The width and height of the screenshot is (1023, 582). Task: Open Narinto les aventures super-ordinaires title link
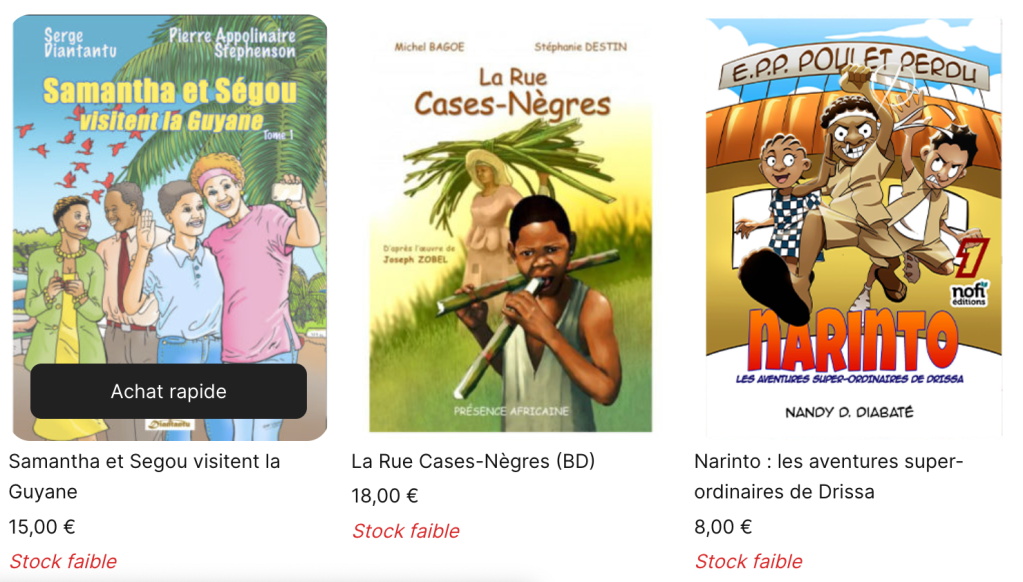829,476
